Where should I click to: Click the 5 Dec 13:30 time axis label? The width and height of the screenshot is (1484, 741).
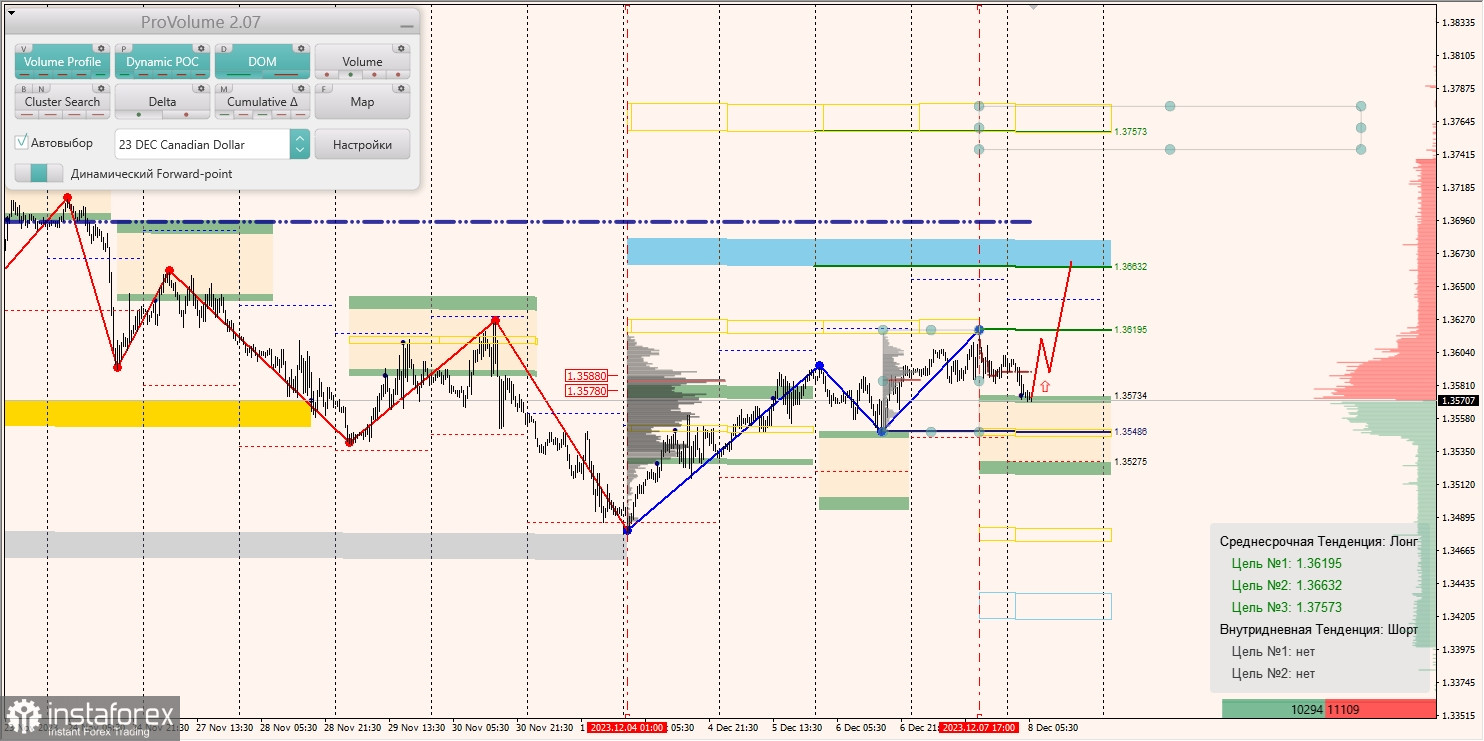pos(797,728)
